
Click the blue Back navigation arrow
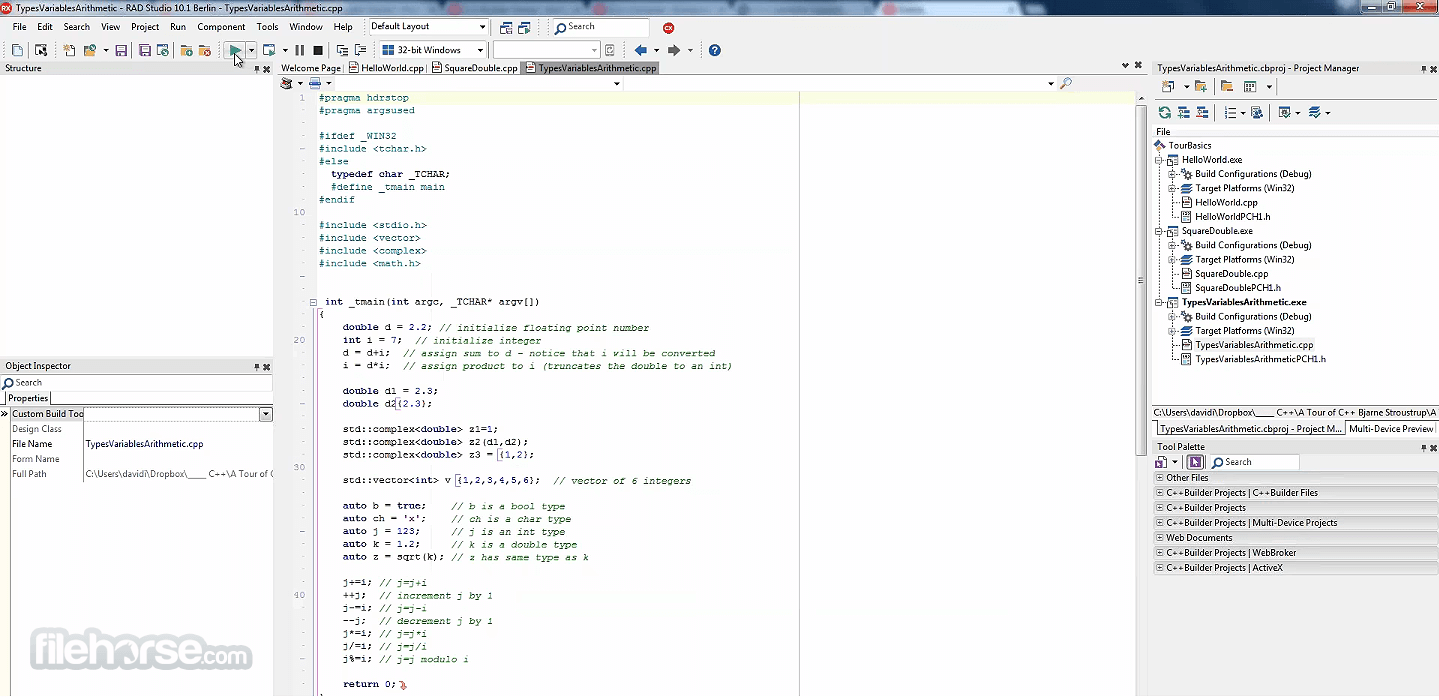[641, 50]
